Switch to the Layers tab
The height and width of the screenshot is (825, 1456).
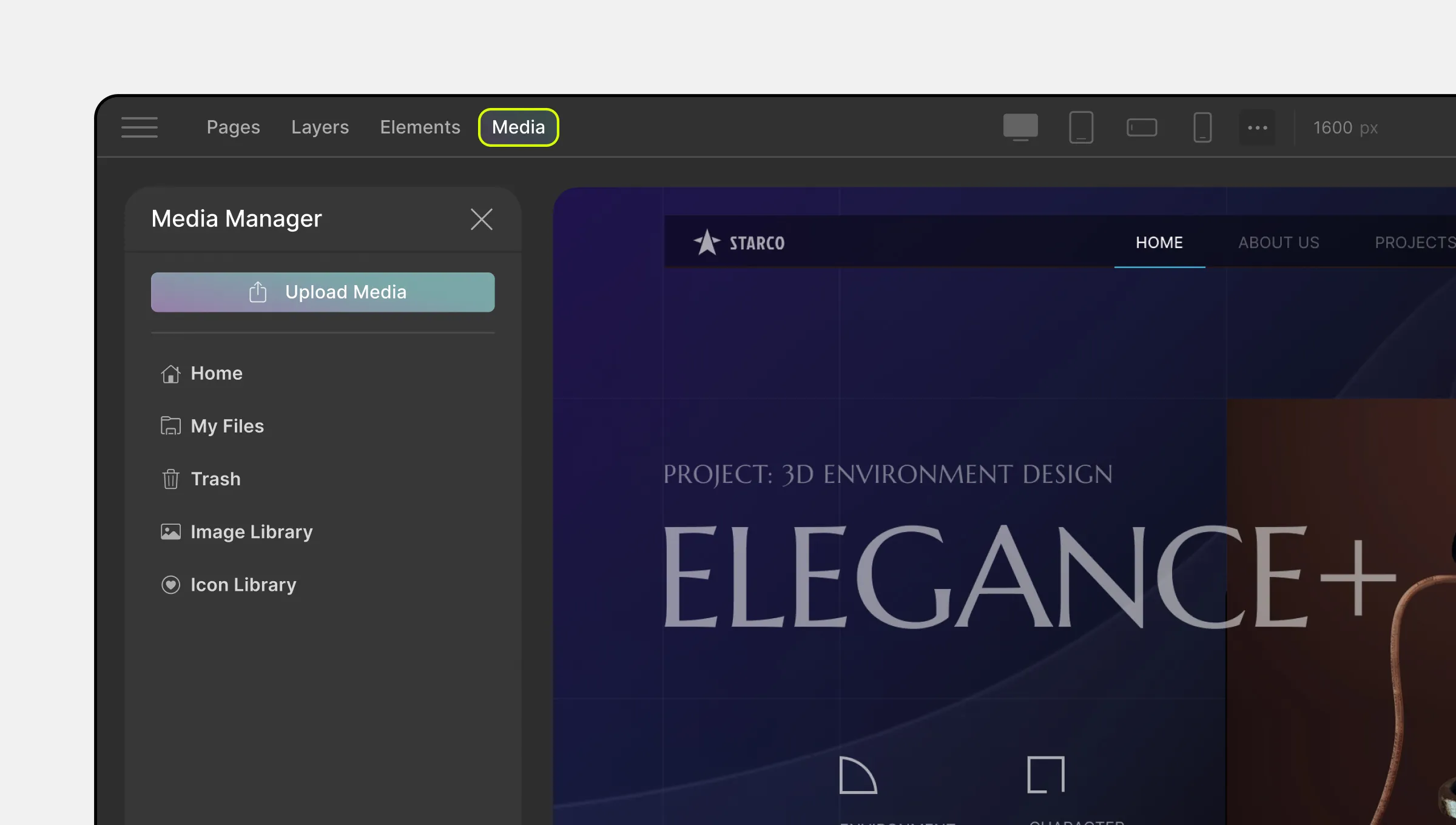pos(320,127)
